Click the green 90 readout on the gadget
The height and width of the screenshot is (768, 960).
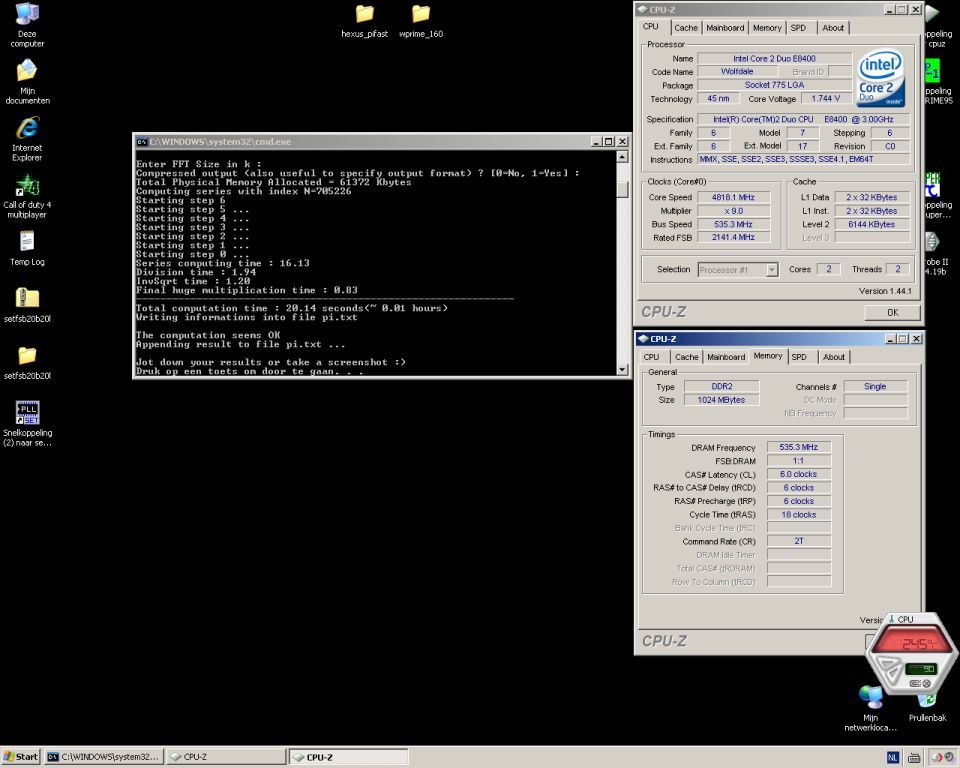pyautogui.click(x=921, y=668)
